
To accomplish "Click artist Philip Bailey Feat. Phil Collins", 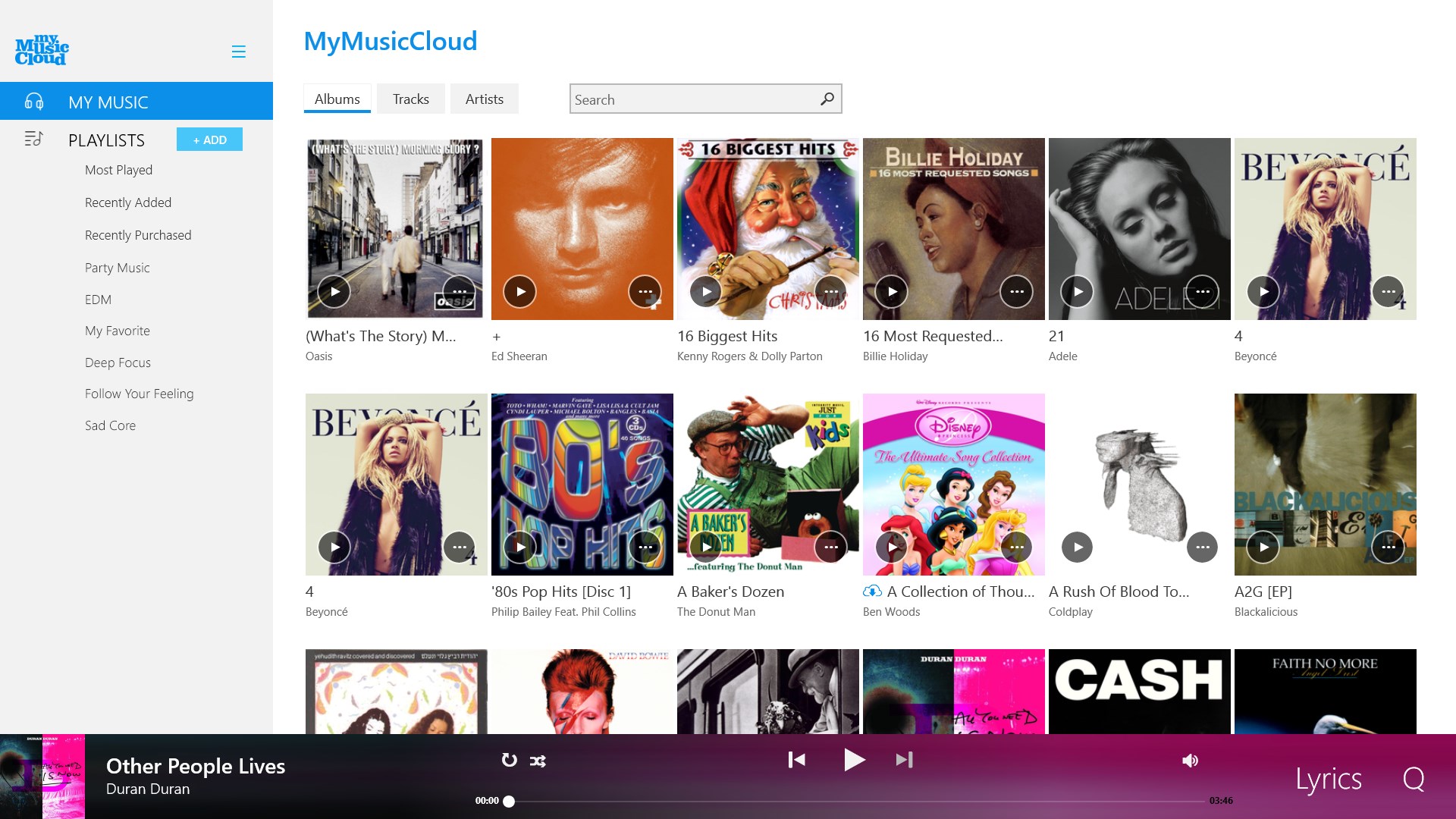I will point(563,612).
